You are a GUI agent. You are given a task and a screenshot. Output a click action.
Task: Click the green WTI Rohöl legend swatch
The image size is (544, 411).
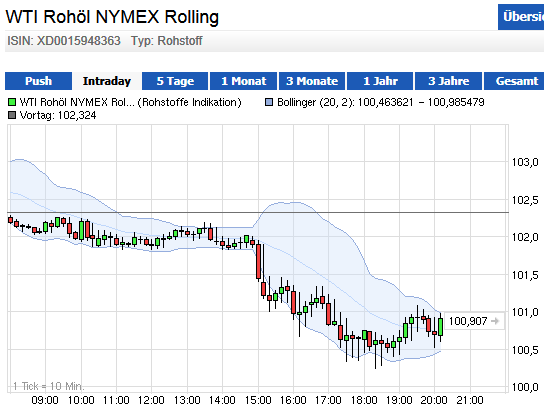[12, 102]
